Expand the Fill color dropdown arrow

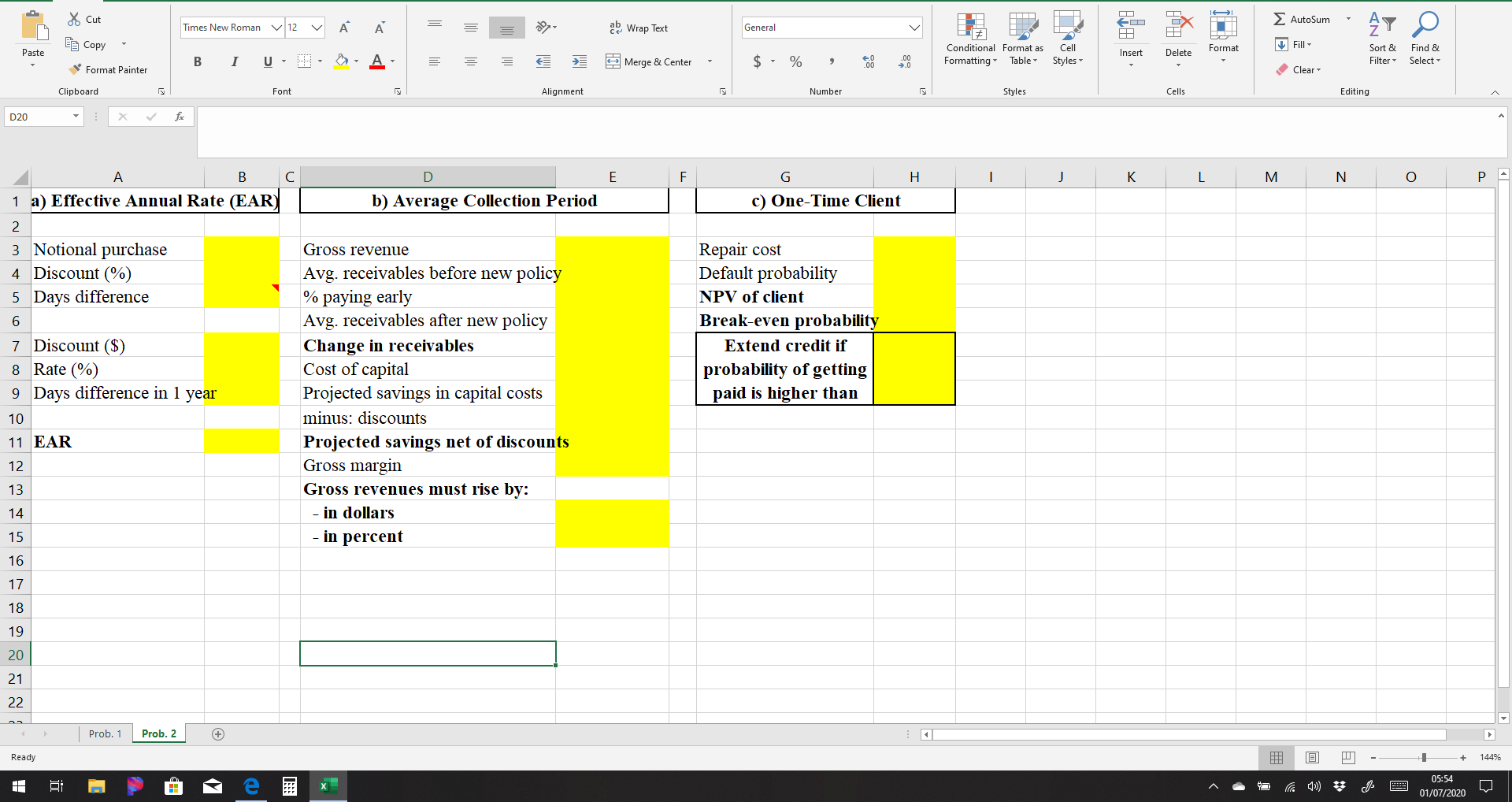click(x=356, y=61)
